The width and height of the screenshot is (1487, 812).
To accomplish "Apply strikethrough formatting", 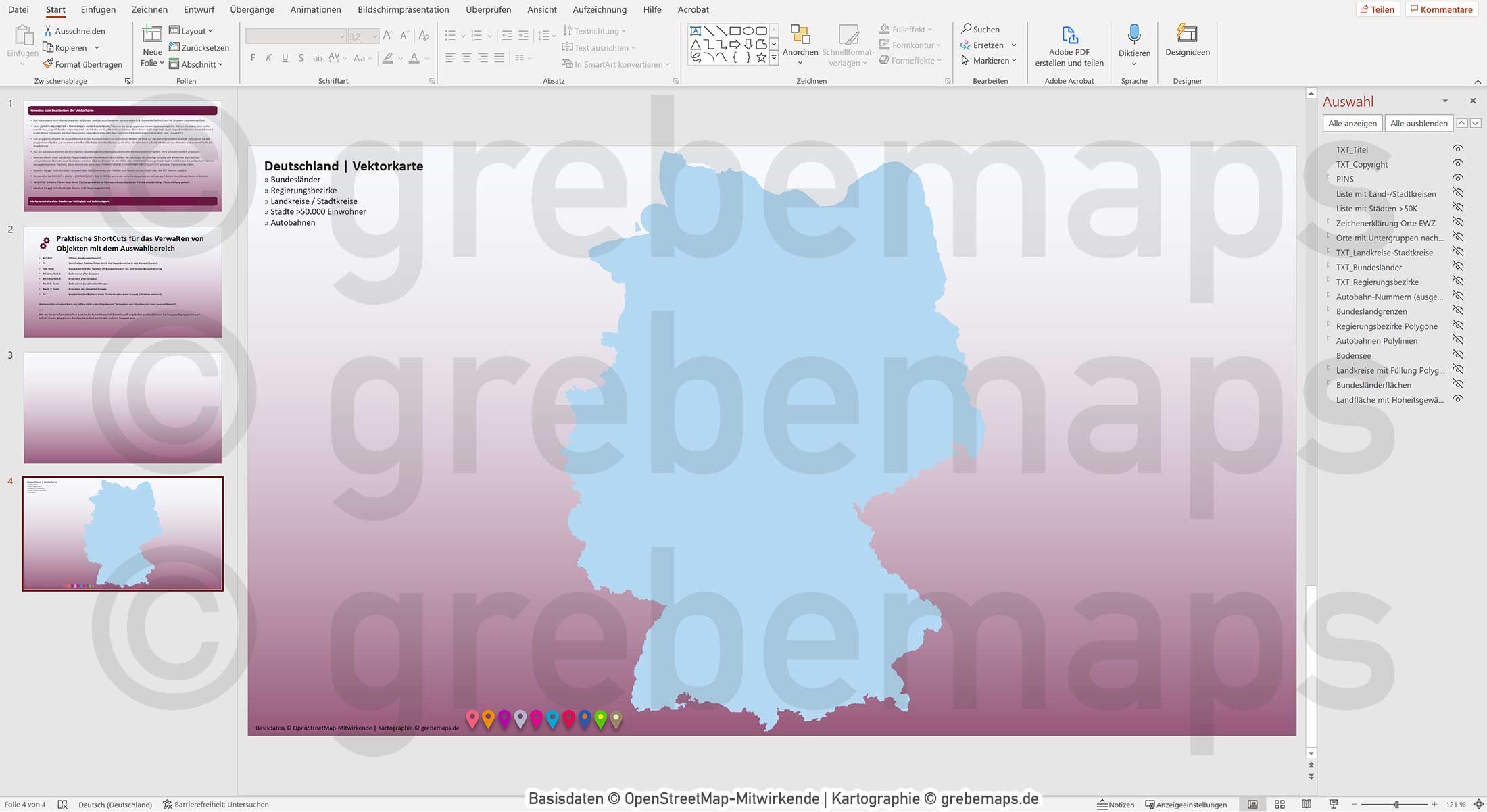I will click(x=317, y=58).
